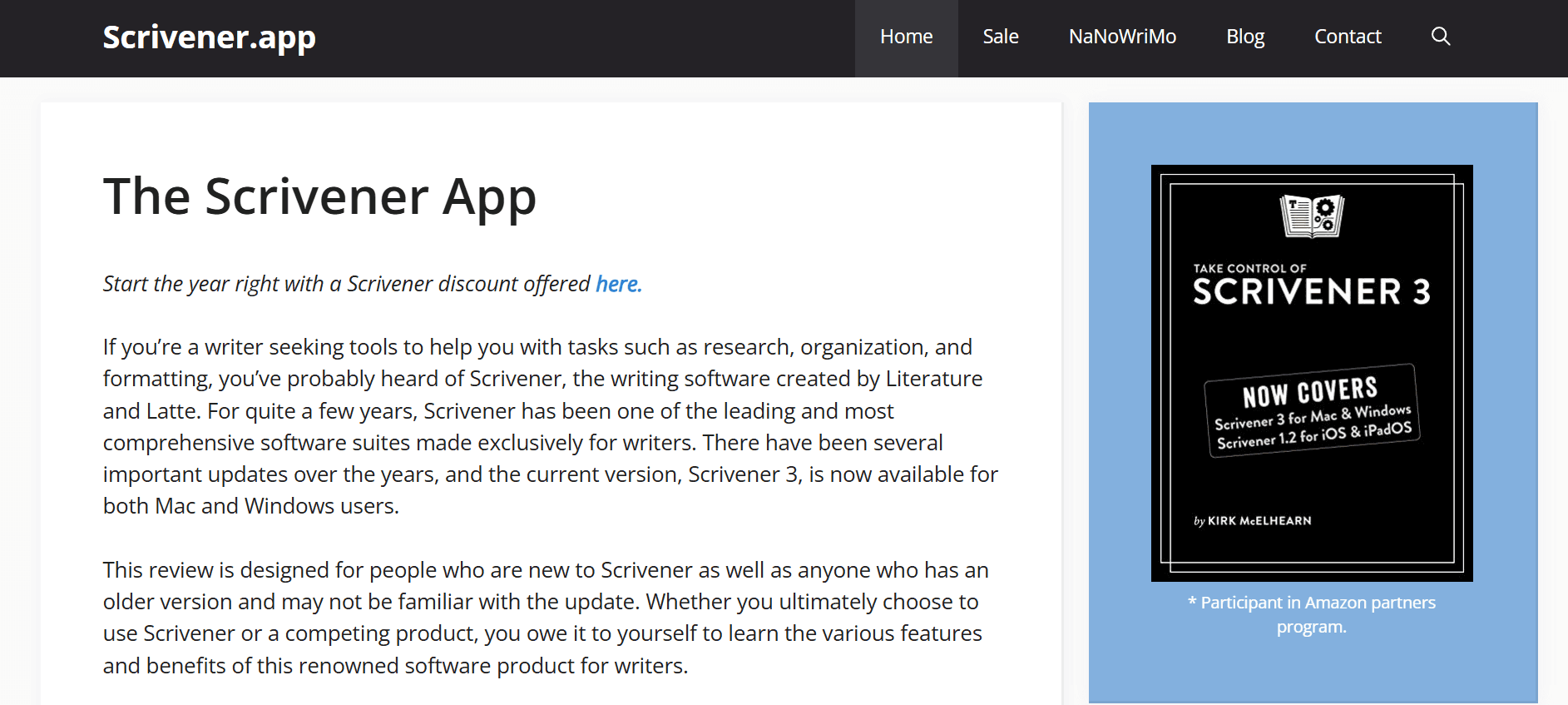Open the Sale menu item
This screenshot has height=705, width=1568.
click(1001, 37)
